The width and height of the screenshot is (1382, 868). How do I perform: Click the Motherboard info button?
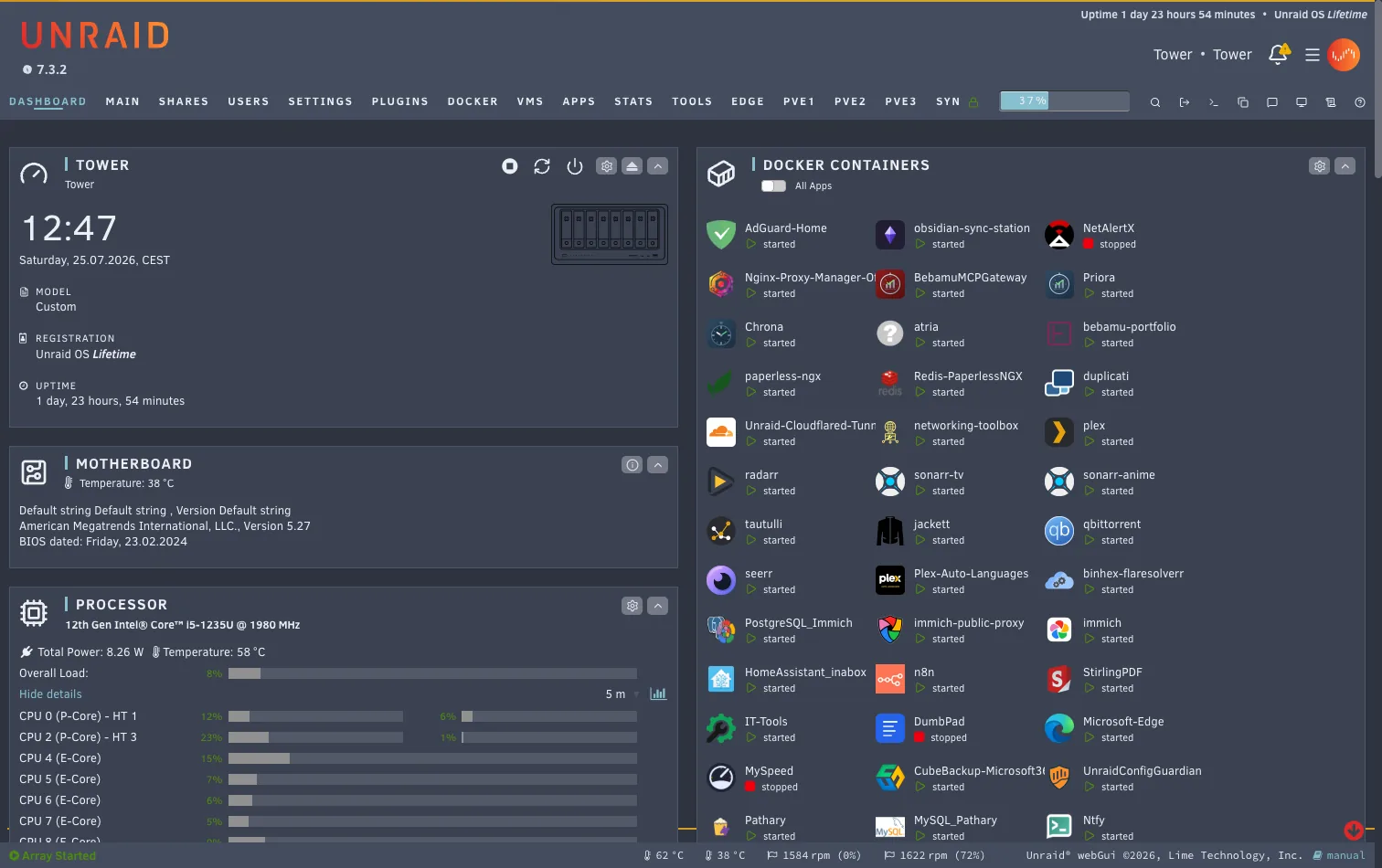point(632,465)
